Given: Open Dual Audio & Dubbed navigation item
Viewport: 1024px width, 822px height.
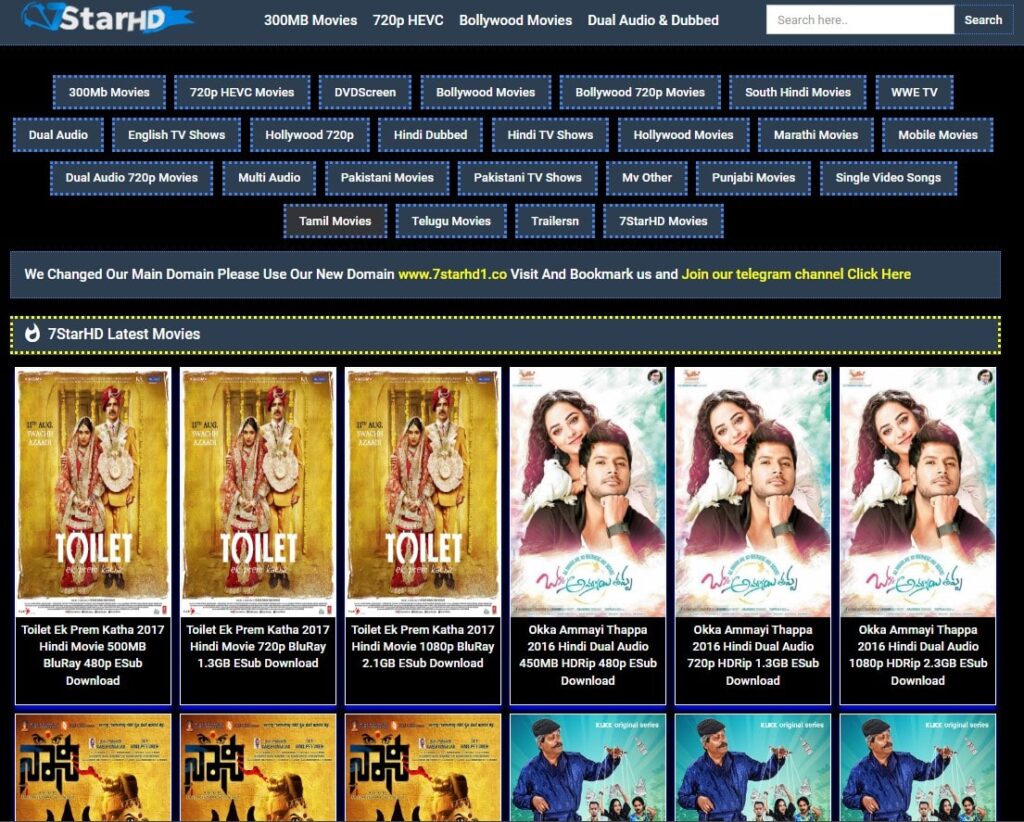Looking at the screenshot, I should (653, 20).
